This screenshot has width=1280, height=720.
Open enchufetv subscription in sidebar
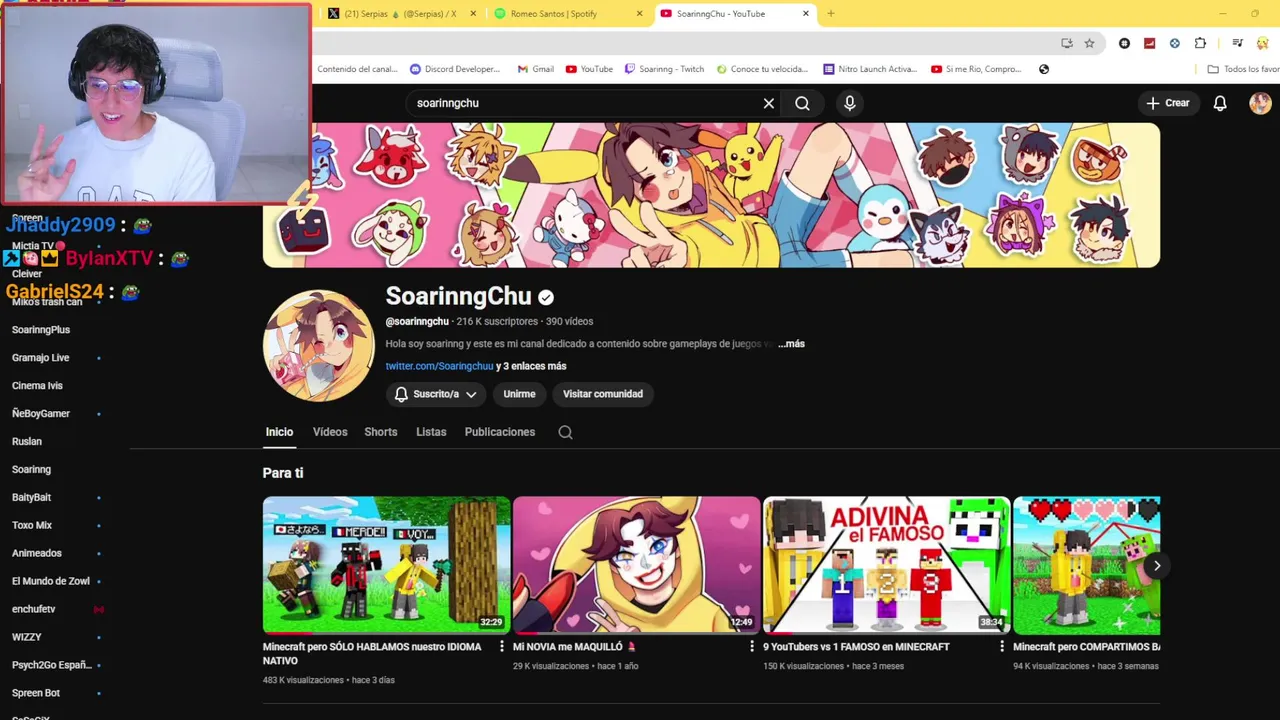pos(34,610)
